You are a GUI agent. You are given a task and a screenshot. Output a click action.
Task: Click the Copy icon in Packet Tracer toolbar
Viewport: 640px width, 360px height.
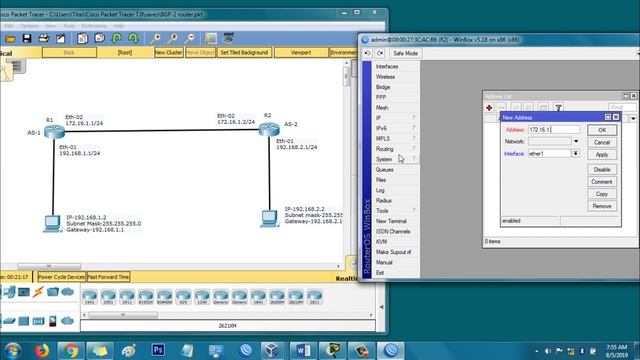tap(82, 39)
